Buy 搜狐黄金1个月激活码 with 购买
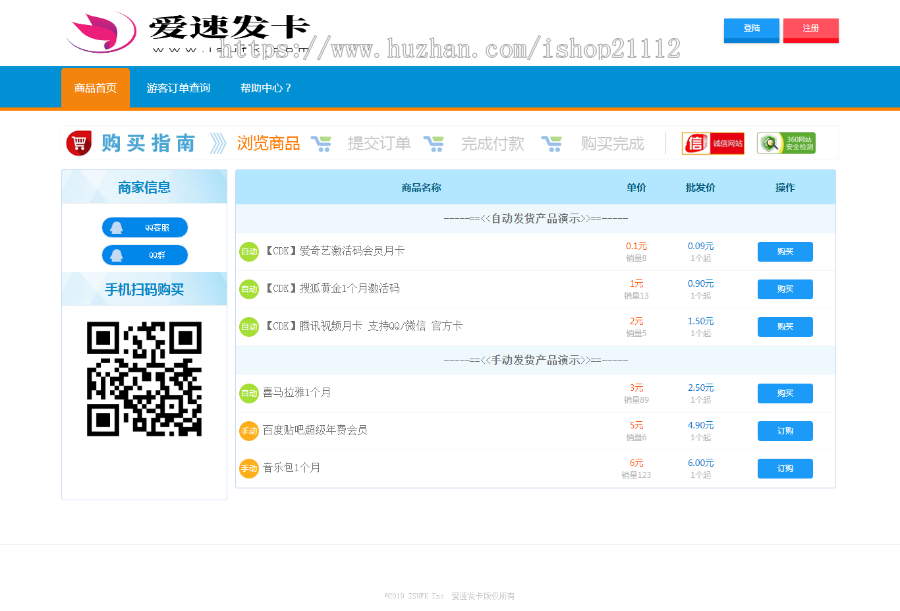 (785, 289)
